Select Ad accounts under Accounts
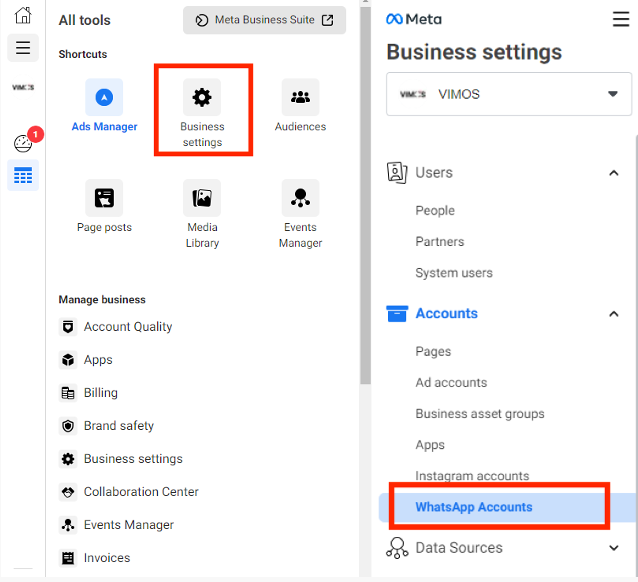The image size is (638, 582). pyautogui.click(x=451, y=383)
